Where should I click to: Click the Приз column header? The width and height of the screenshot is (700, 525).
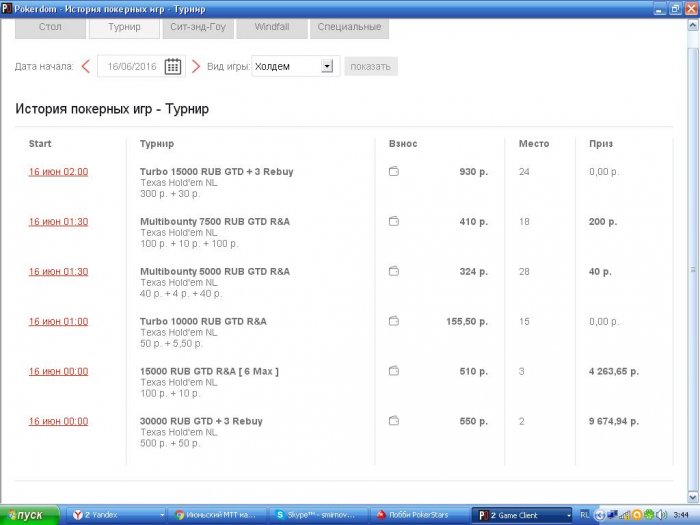(x=601, y=143)
